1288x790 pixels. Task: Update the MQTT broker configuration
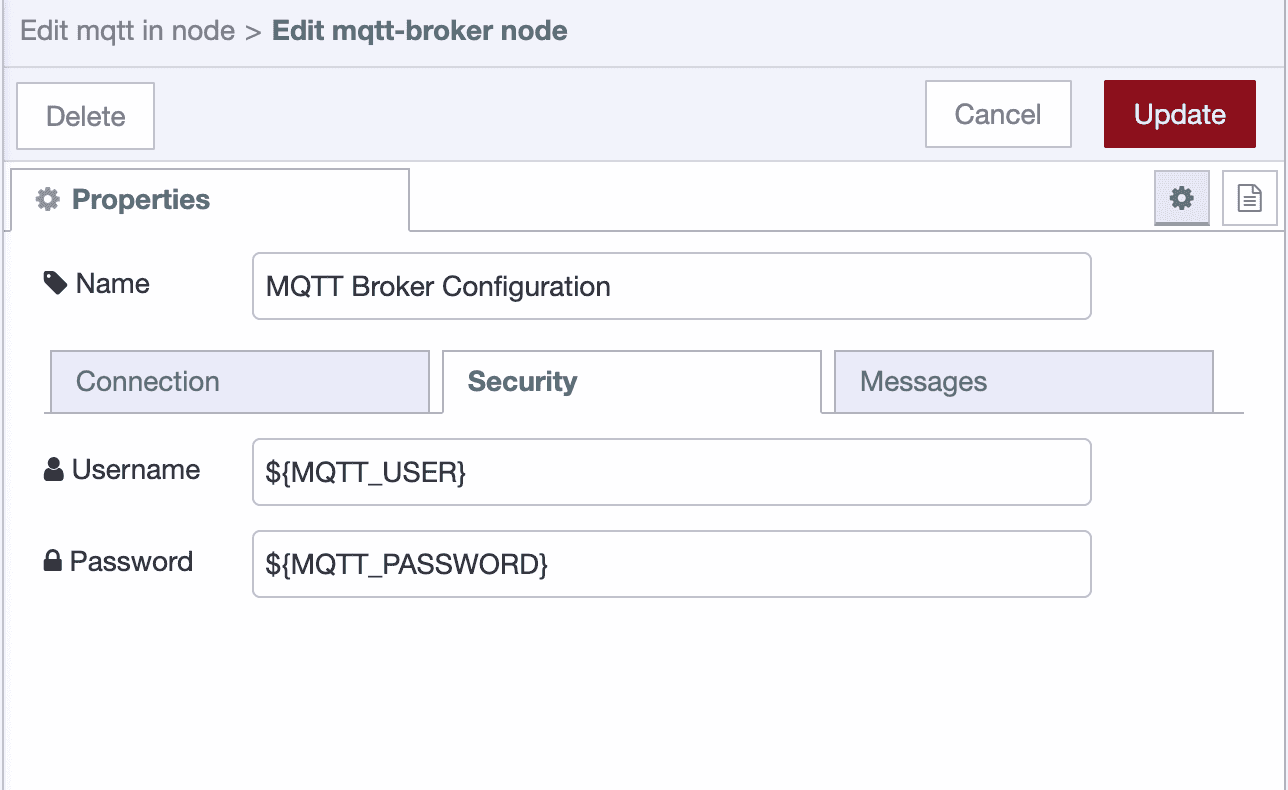tap(1179, 114)
